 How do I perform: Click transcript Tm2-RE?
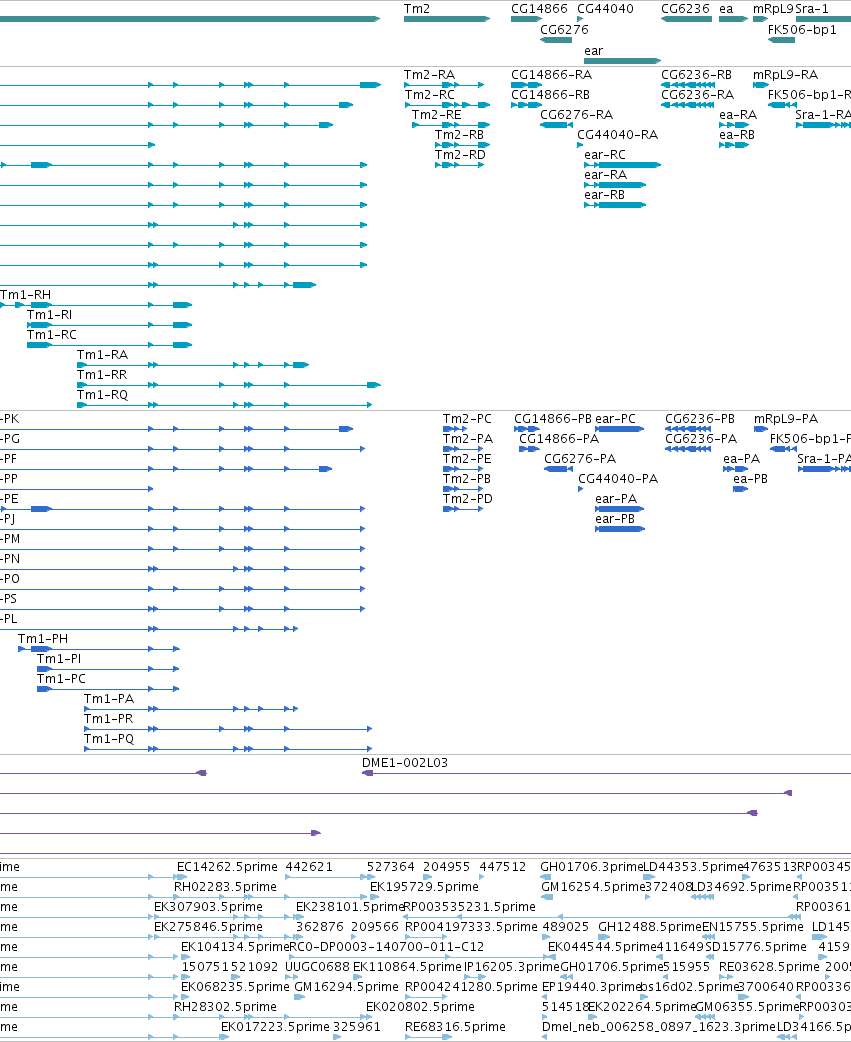point(436,114)
